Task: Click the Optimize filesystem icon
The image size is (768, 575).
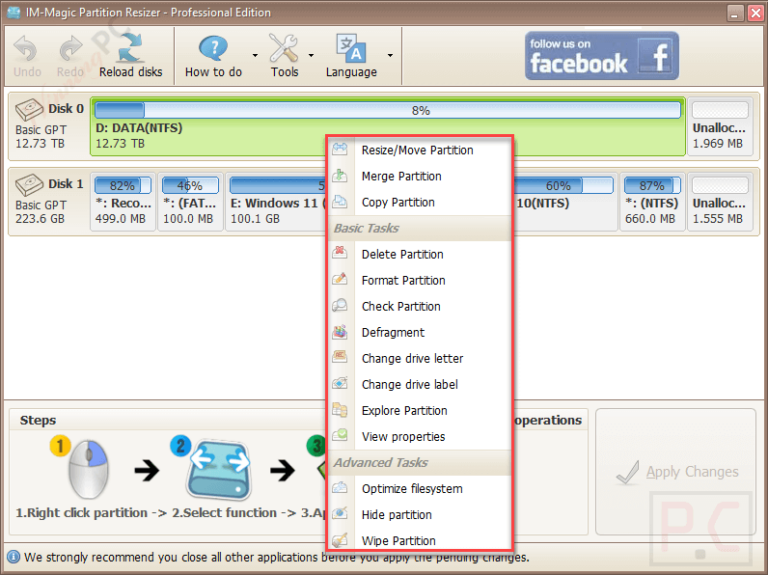Action: [x=340, y=488]
